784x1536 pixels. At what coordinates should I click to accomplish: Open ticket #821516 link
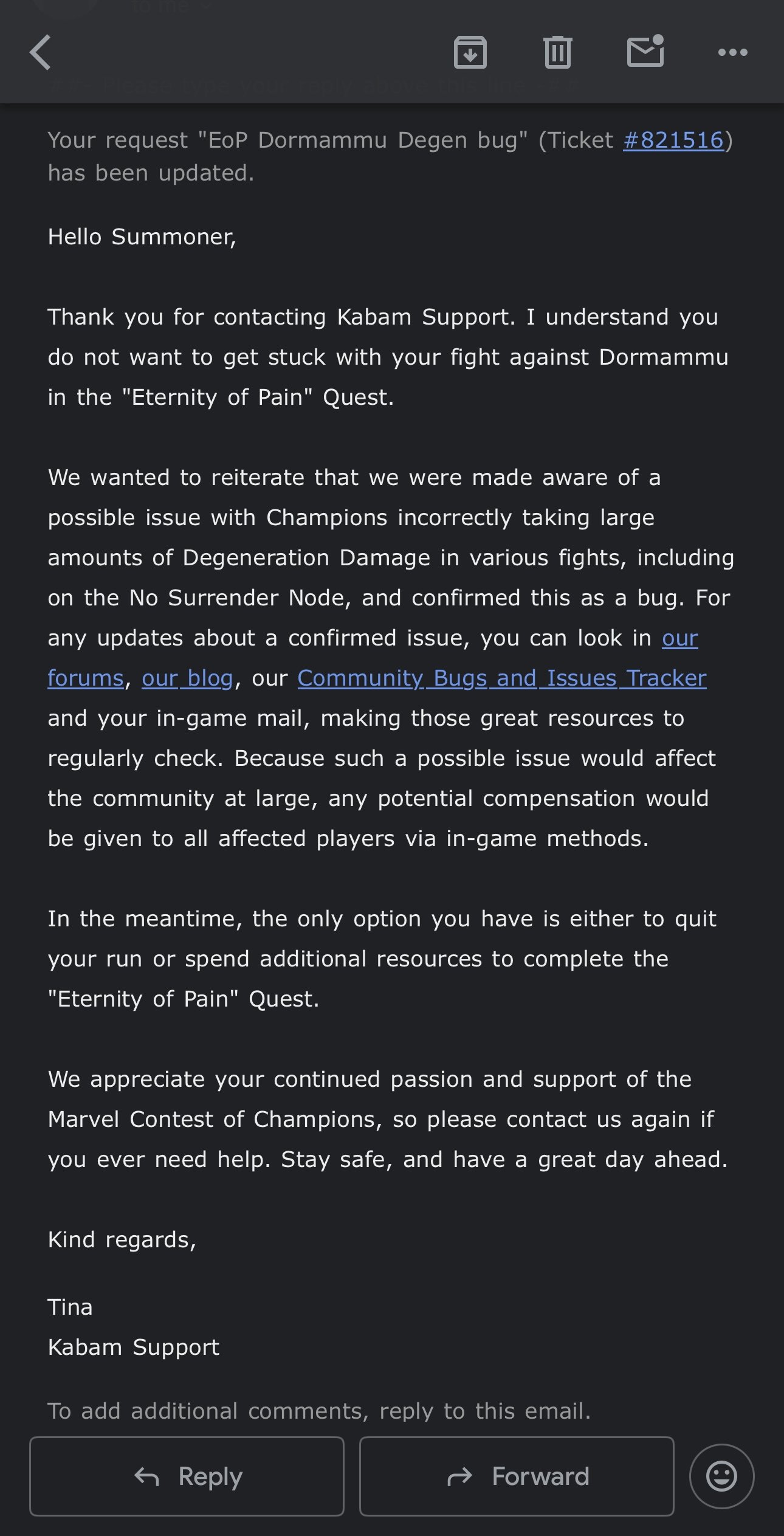673,140
